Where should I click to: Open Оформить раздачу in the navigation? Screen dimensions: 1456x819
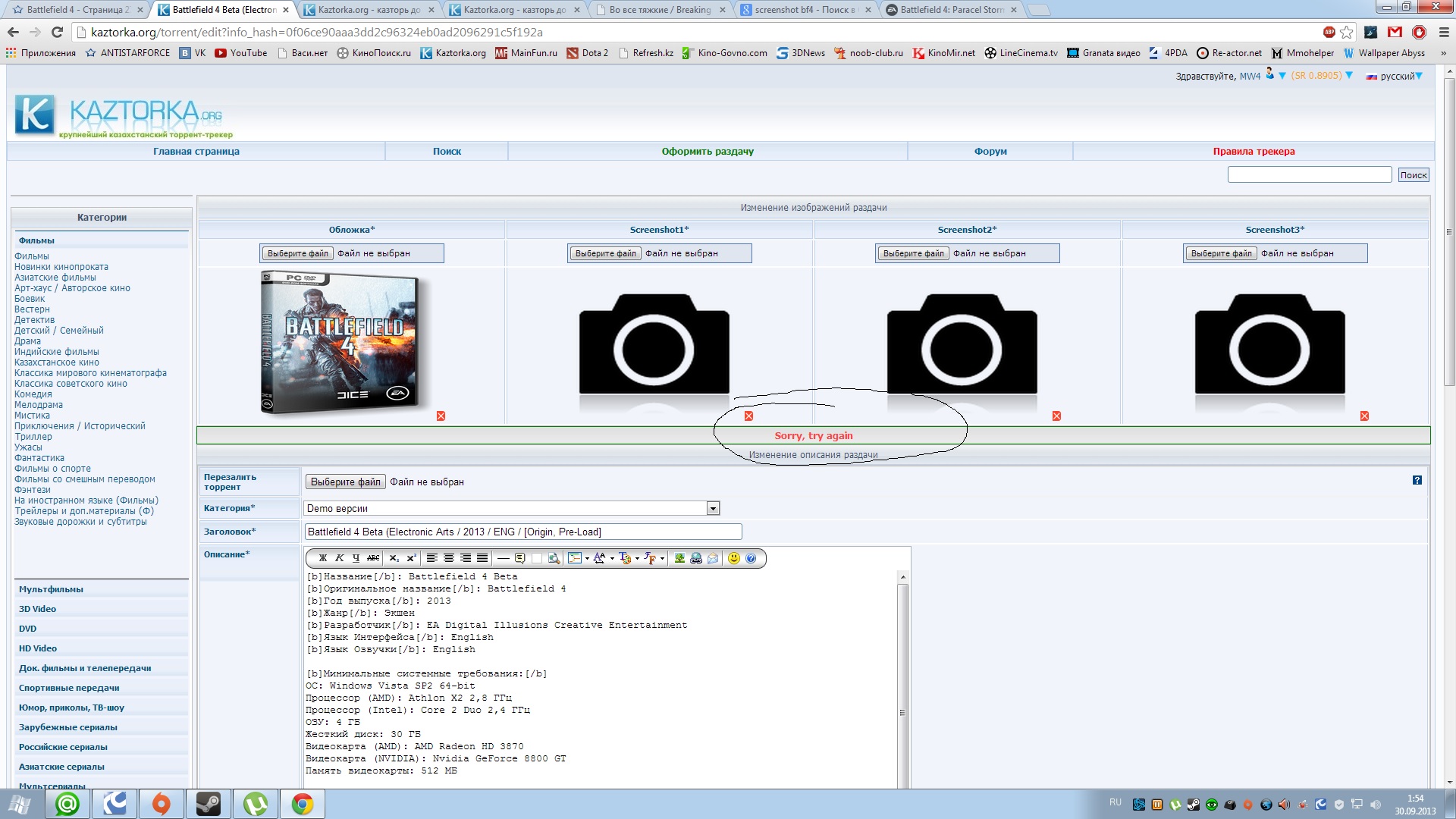tap(708, 152)
